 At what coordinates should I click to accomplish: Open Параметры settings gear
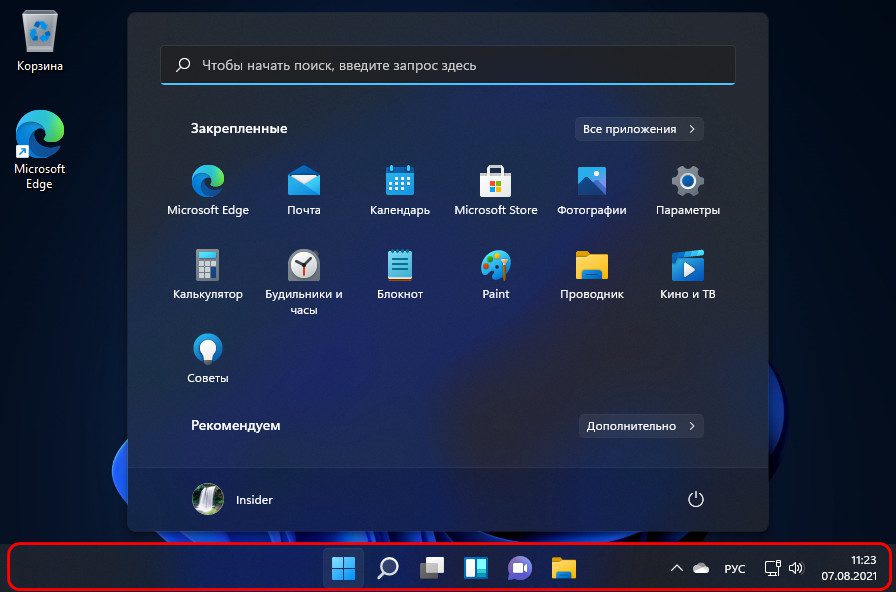687,190
